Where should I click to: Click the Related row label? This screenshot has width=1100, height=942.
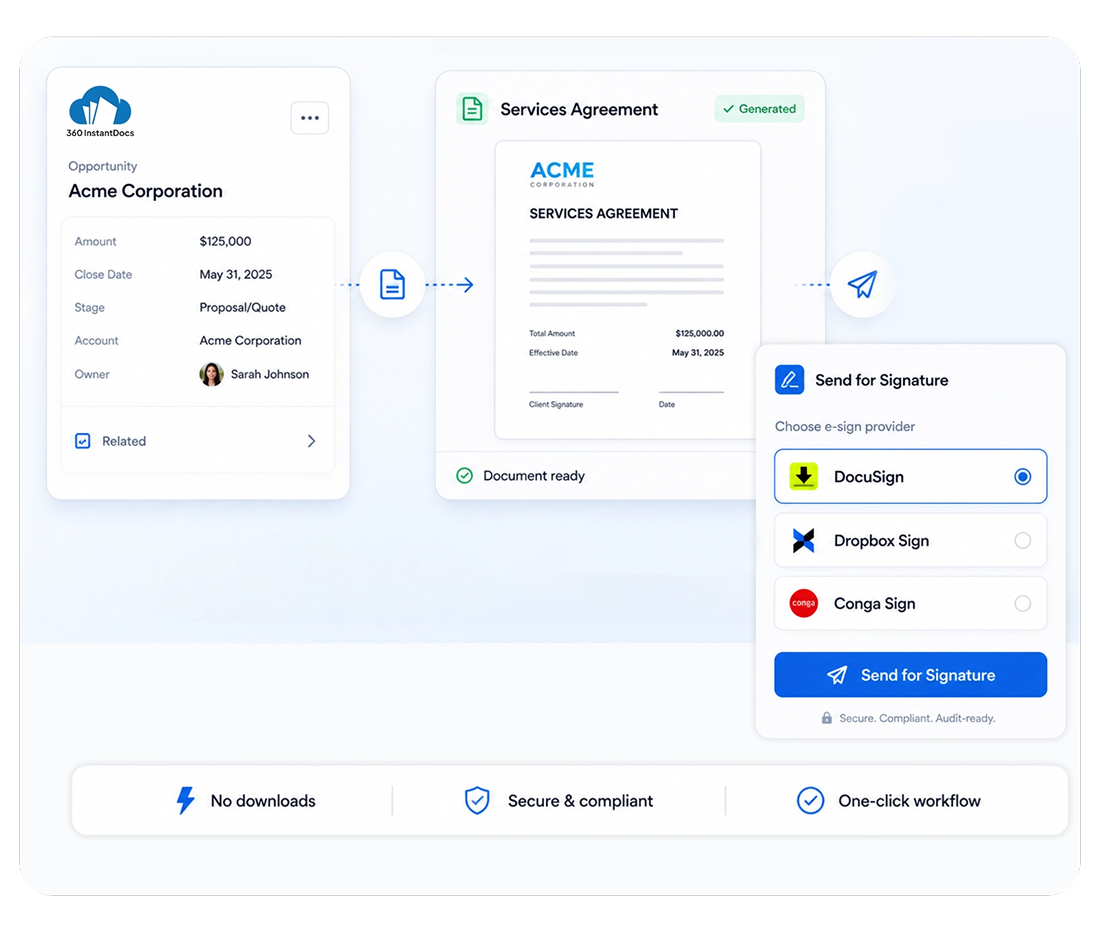pos(124,441)
